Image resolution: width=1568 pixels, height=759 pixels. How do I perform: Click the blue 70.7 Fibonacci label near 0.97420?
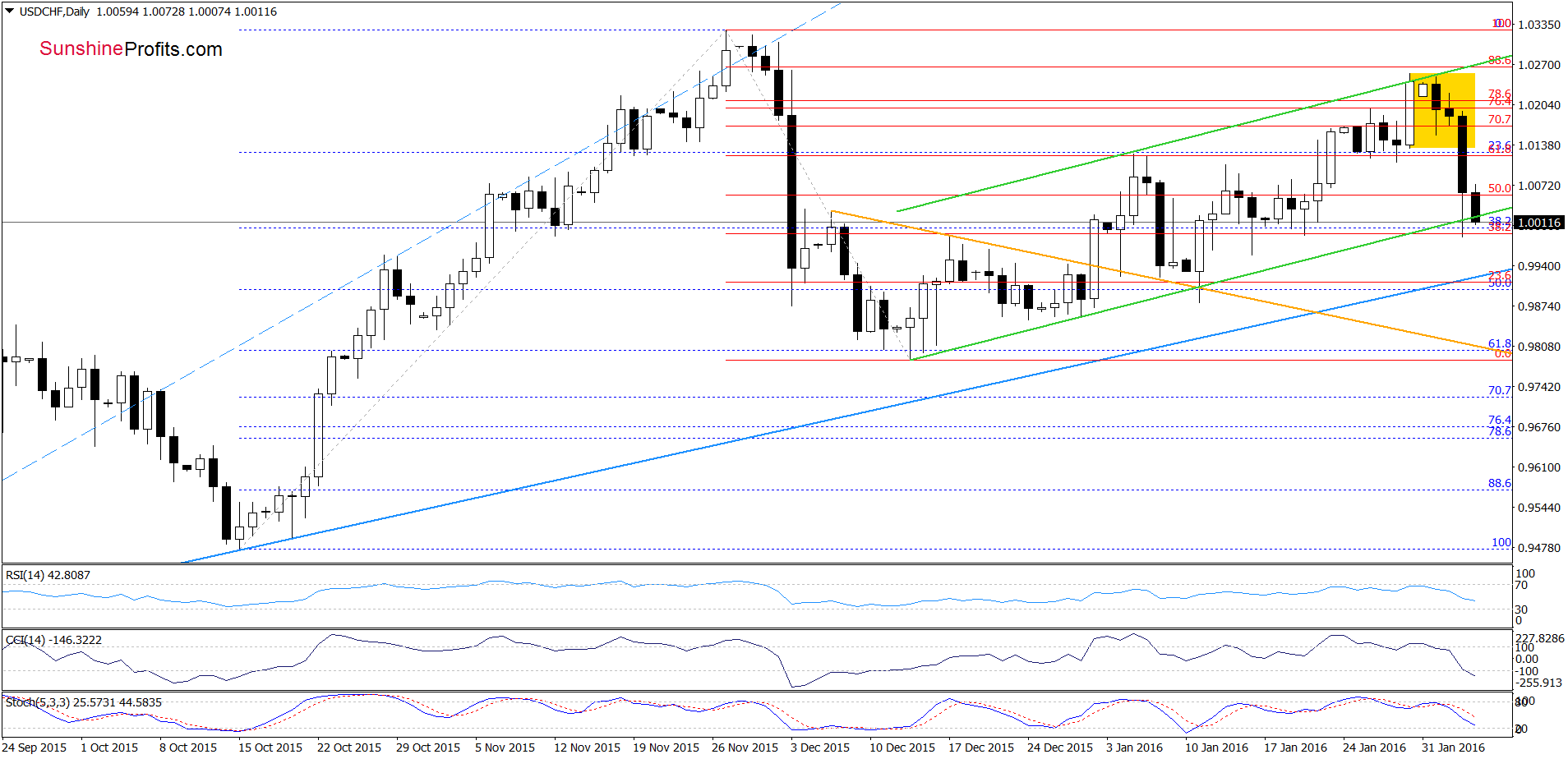1500,390
